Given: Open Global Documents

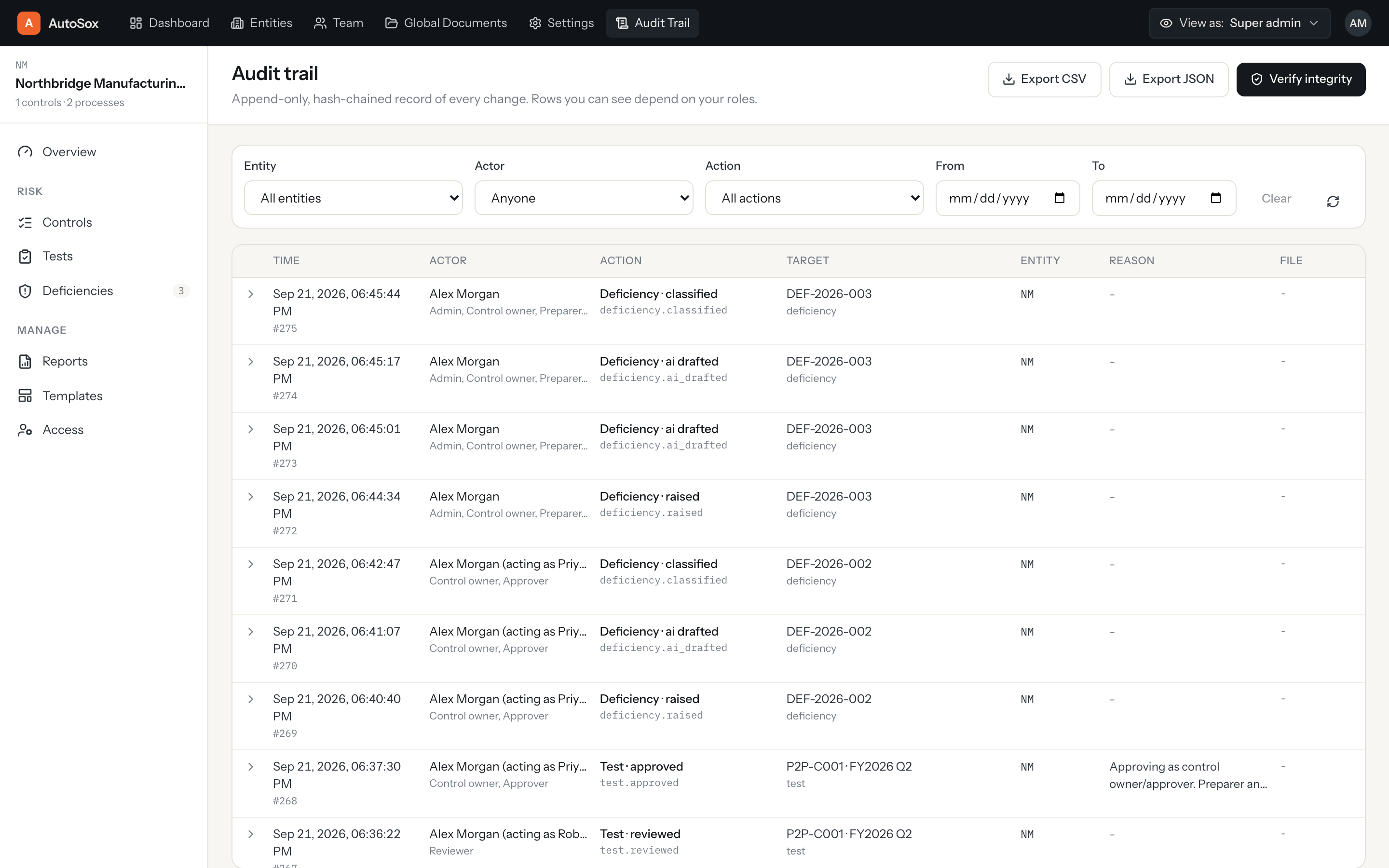Looking at the screenshot, I should [x=446, y=23].
